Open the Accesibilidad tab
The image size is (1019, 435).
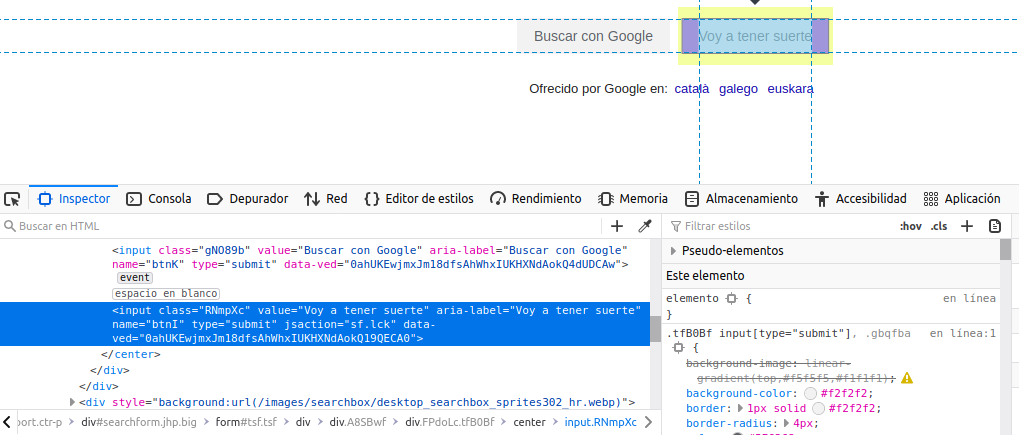[860, 199]
